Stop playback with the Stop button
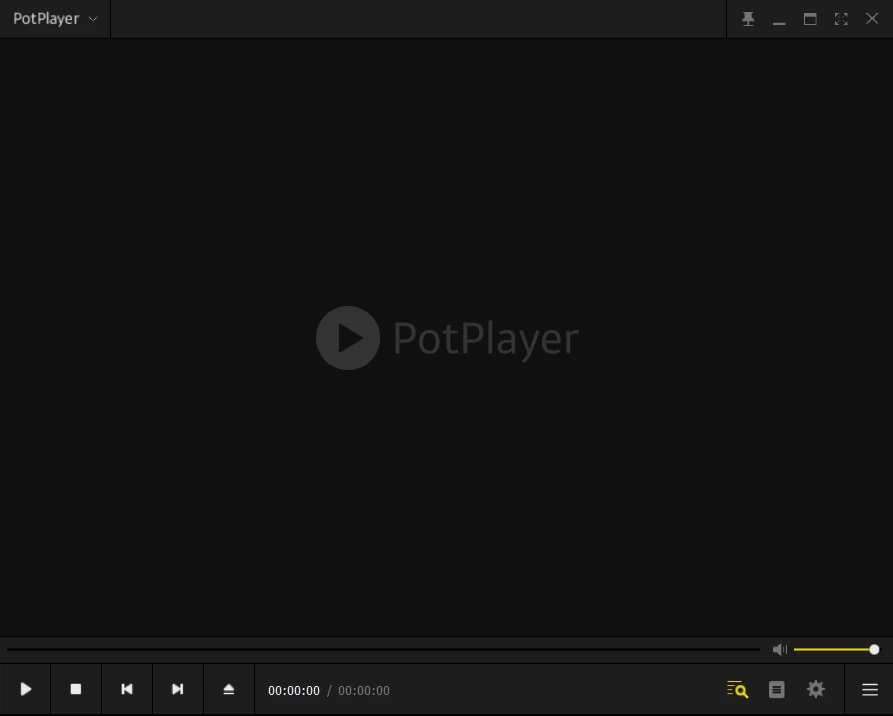Image resolution: width=893 pixels, height=716 pixels. coord(76,689)
